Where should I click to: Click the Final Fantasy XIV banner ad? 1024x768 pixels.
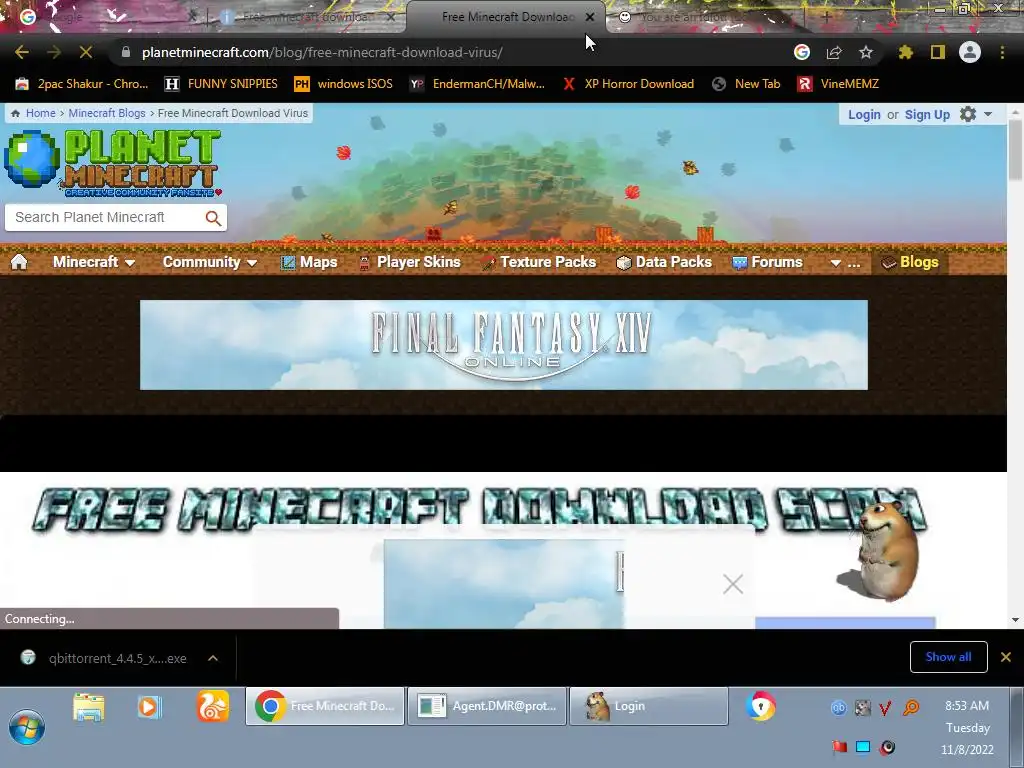[504, 345]
